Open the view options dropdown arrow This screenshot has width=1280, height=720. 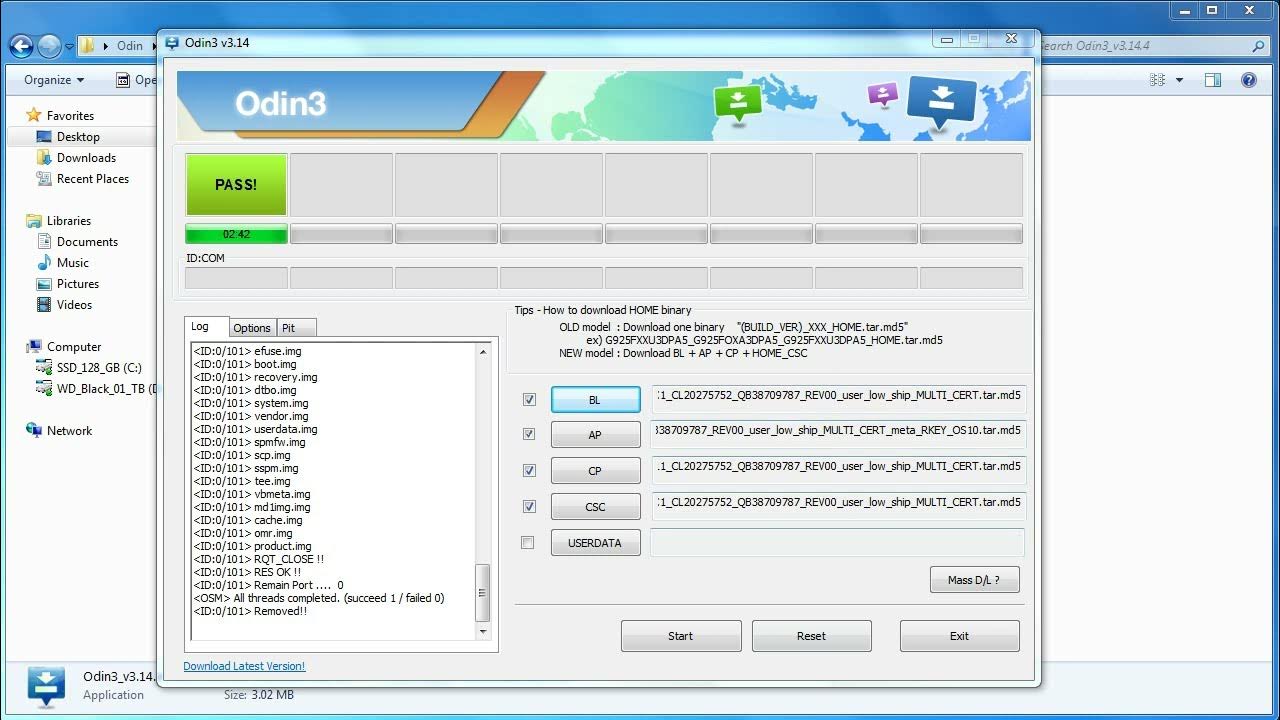(1179, 80)
